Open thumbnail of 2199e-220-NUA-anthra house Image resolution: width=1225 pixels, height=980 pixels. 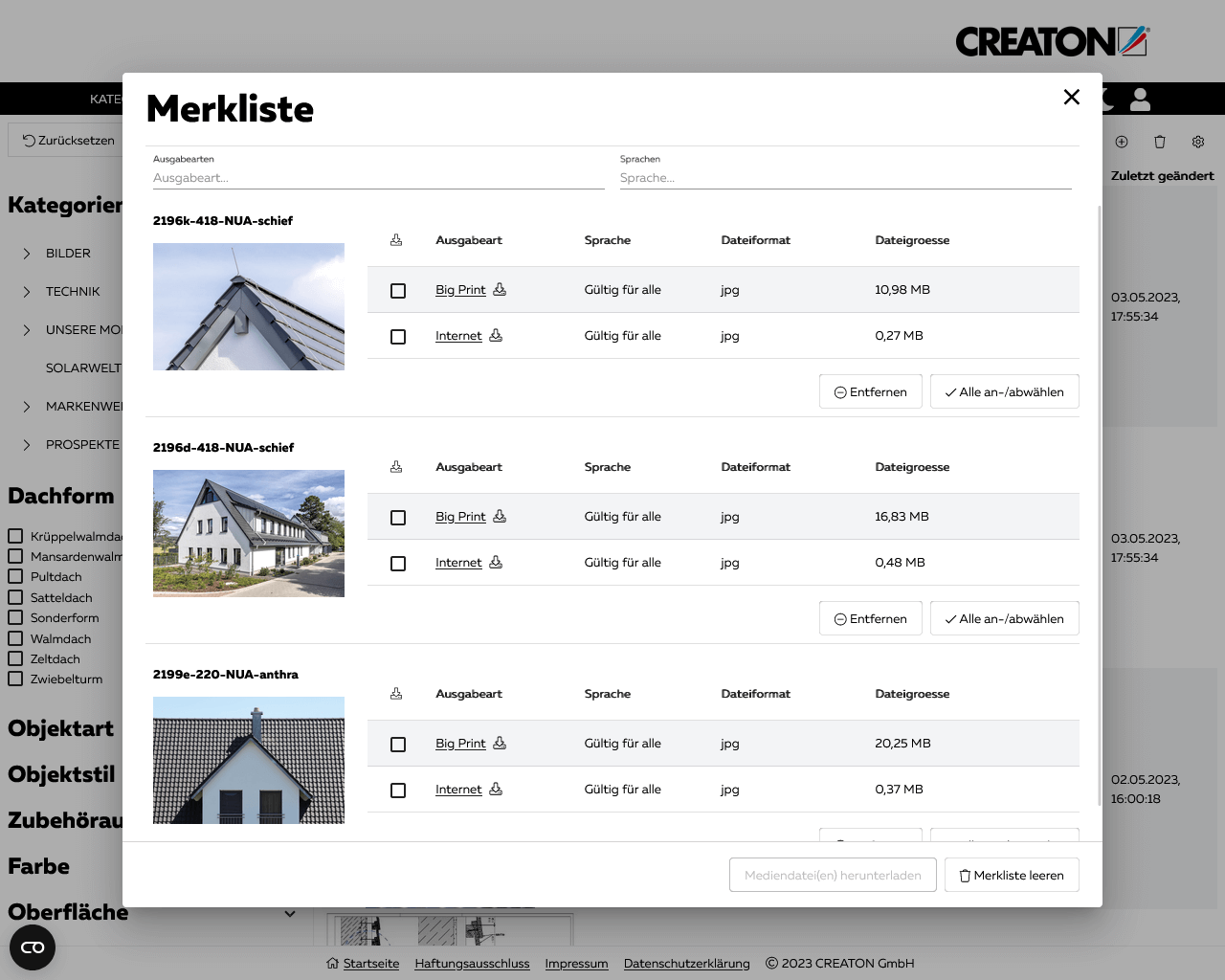[x=249, y=760]
